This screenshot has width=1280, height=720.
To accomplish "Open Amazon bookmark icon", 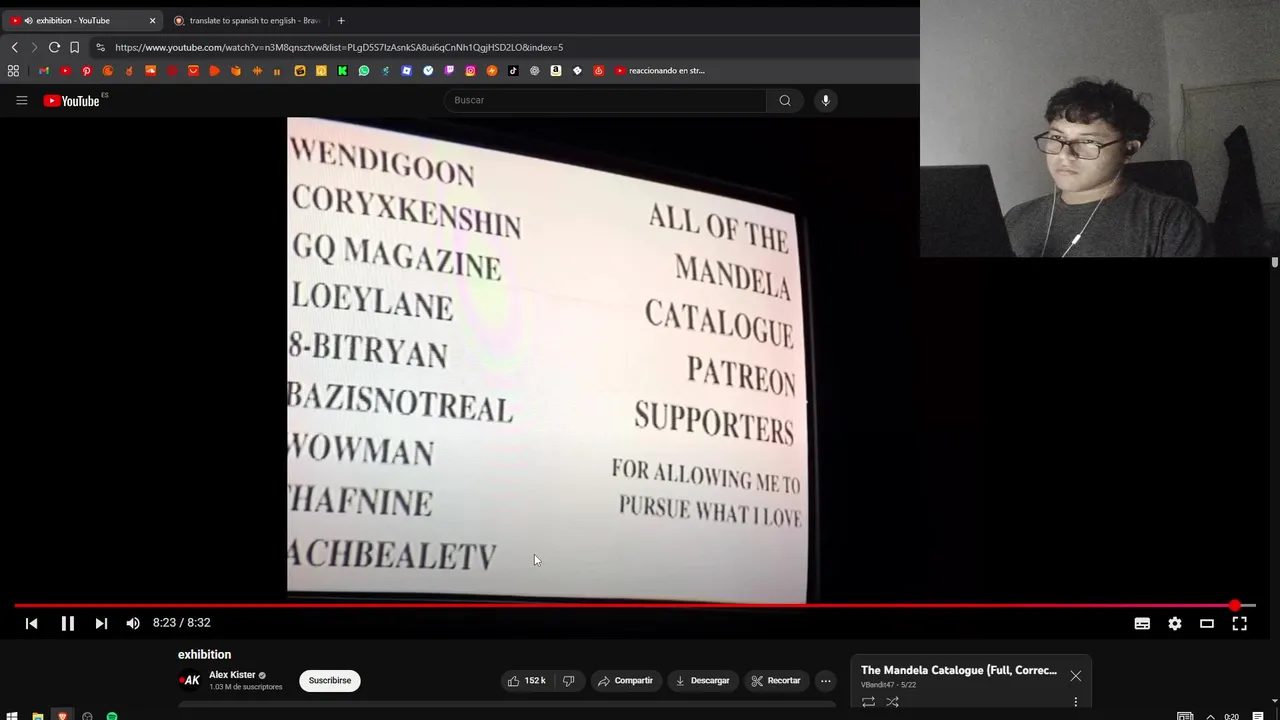I will (x=555, y=71).
